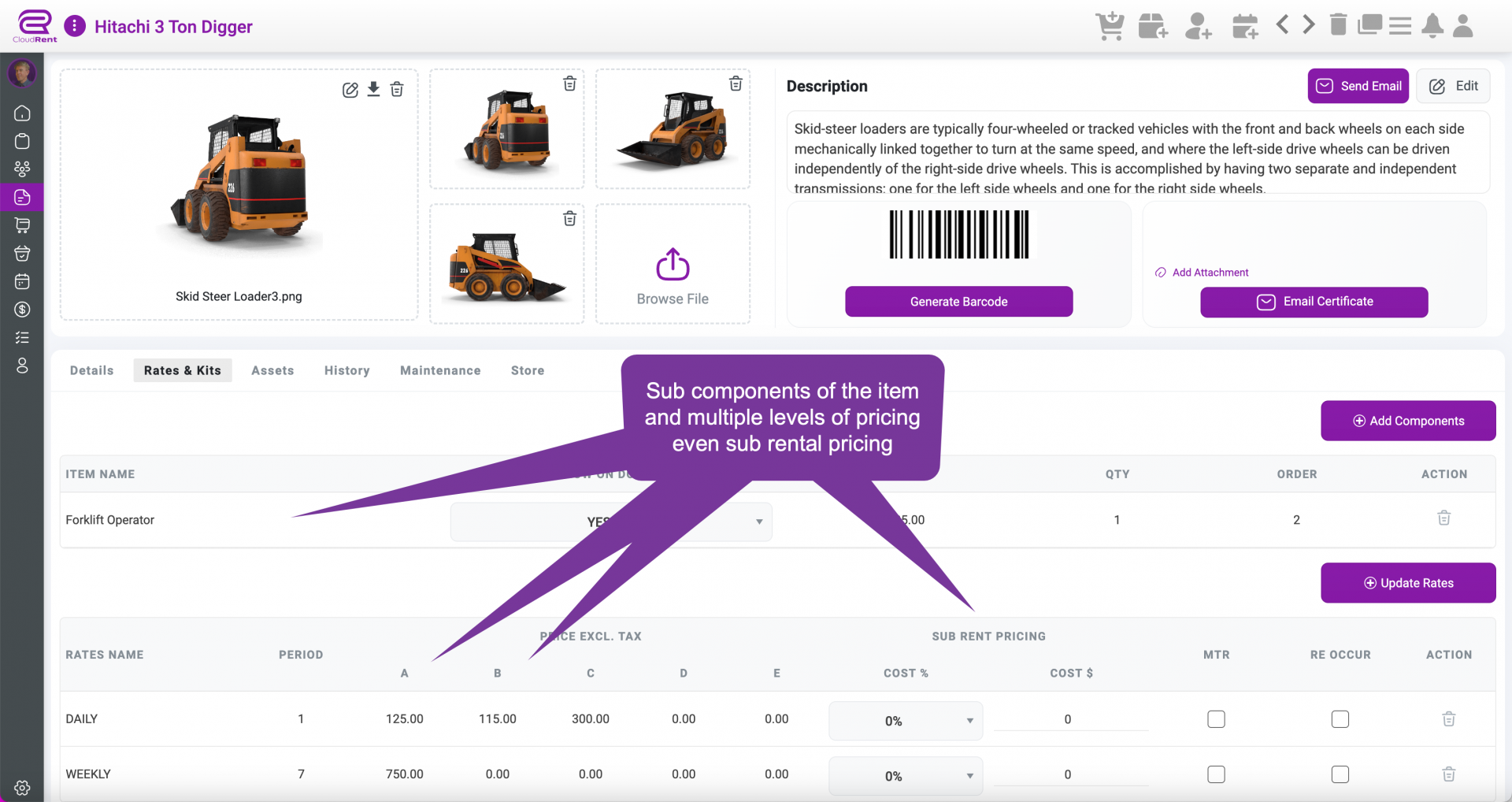Toggle RE OCCUR checkbox for WEEKLY rate
Image resolution: width=1512 pixels, height=802 pixels.
(x=1340, y=774)
